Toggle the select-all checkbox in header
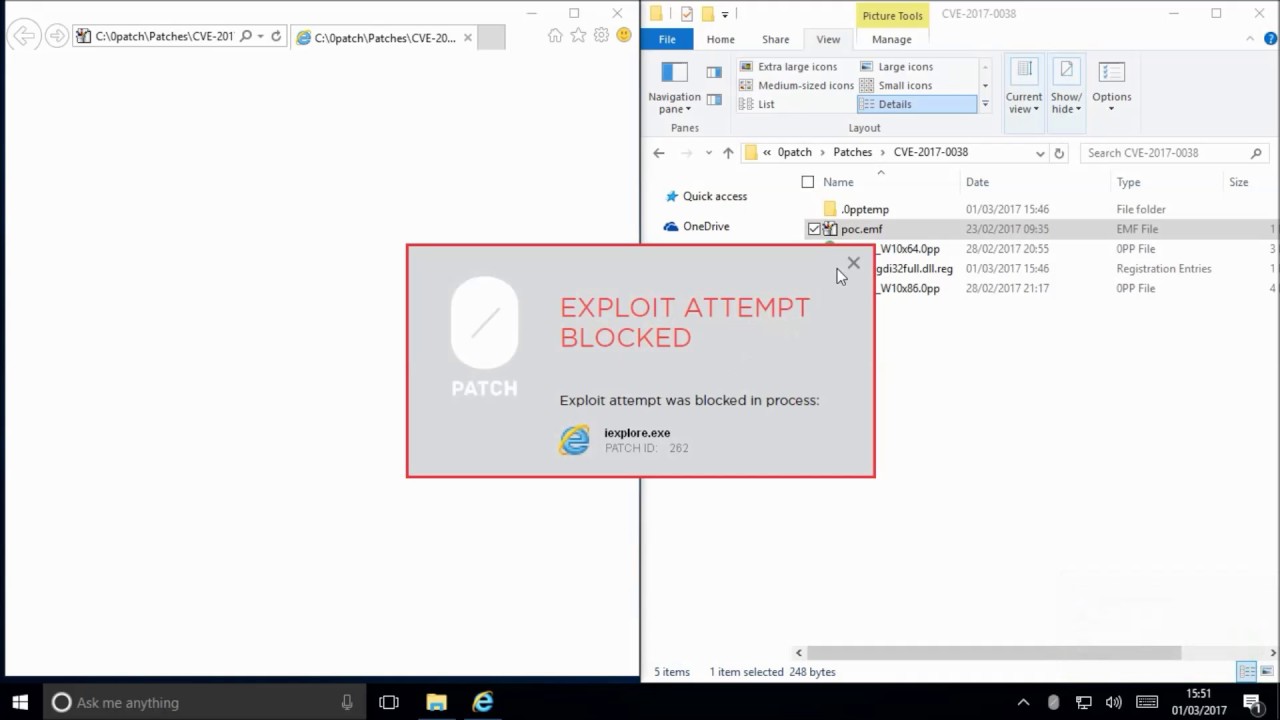This screenshot has height=720, width=1280. pyautogui.click(x=808, y=182)
